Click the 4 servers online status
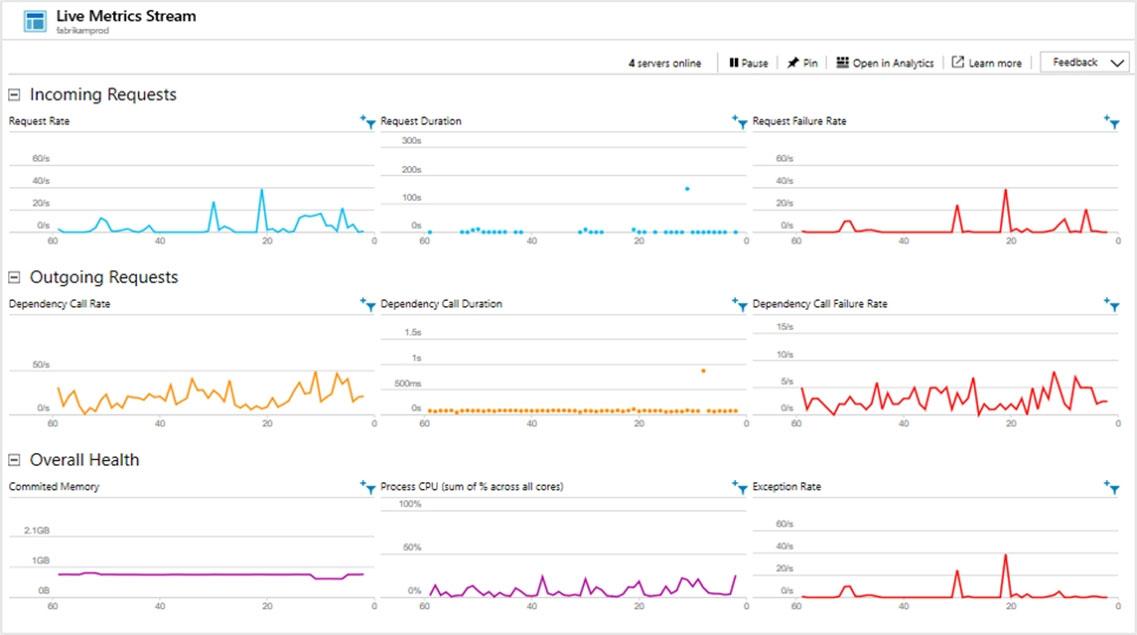 [664, 63]
